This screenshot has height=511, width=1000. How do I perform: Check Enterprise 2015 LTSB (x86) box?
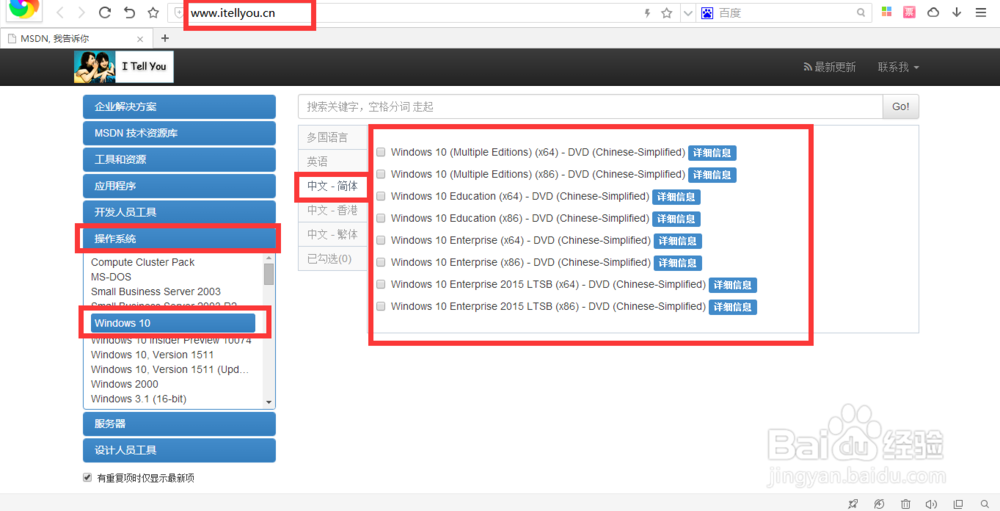point(381,307)
